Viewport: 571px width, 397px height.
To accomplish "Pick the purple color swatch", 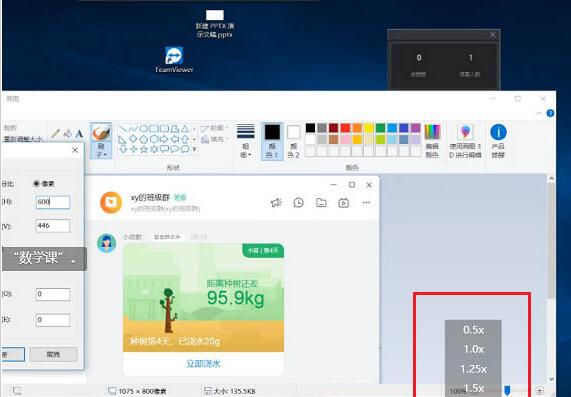I will pos(415,128).
